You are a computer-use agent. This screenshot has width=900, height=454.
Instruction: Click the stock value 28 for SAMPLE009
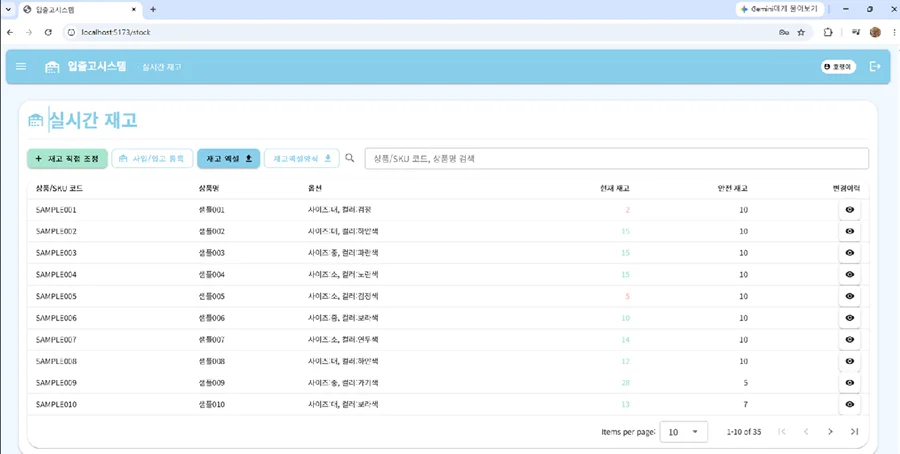[626, 383]
